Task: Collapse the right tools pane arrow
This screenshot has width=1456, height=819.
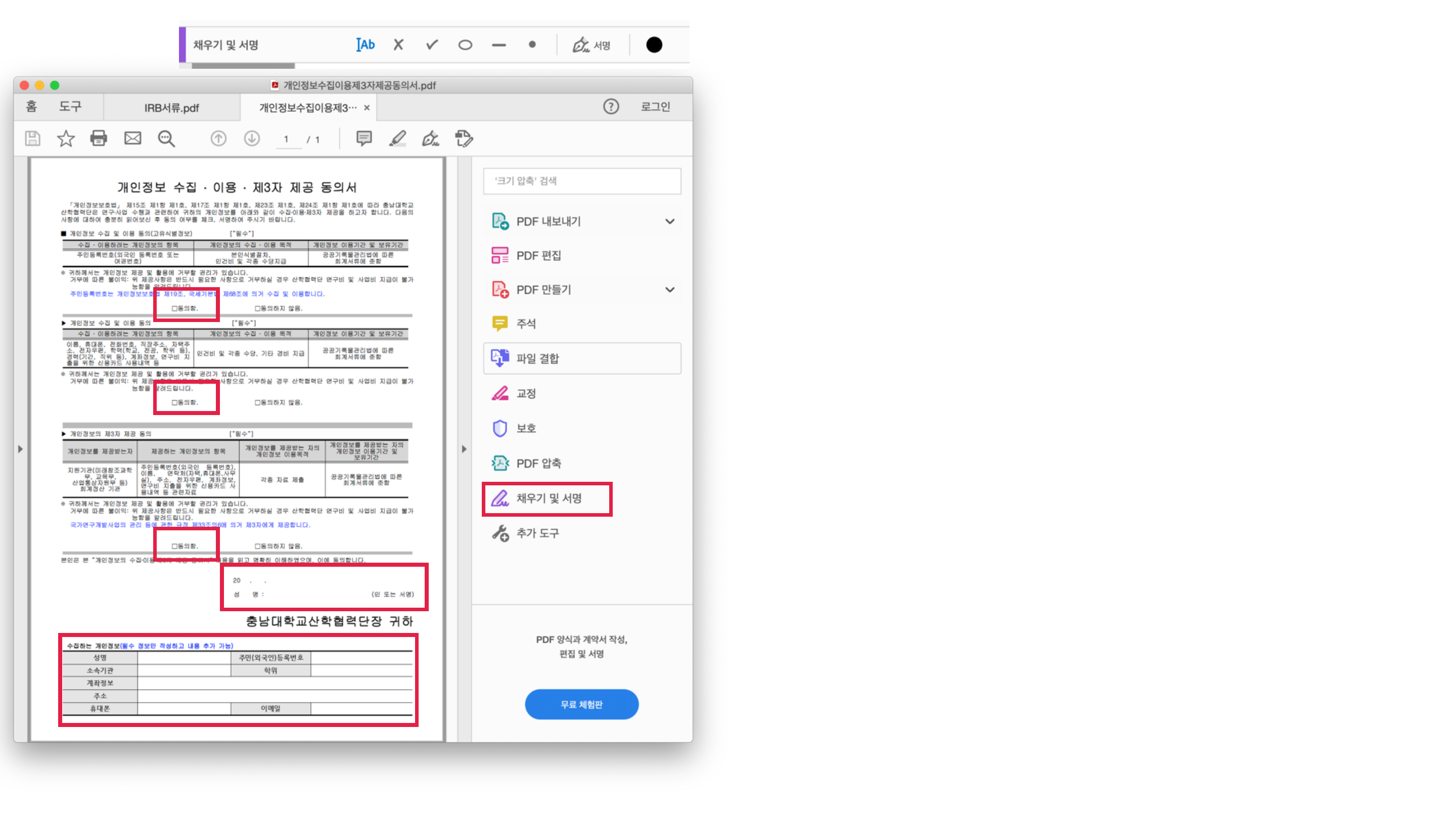Action: click(464, 449)
